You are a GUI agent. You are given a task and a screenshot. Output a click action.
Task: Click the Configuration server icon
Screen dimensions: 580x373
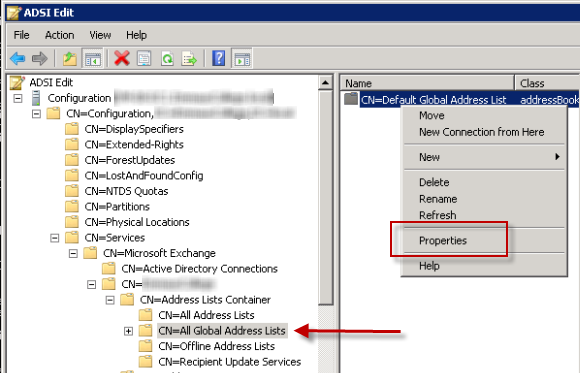(36, 98)
